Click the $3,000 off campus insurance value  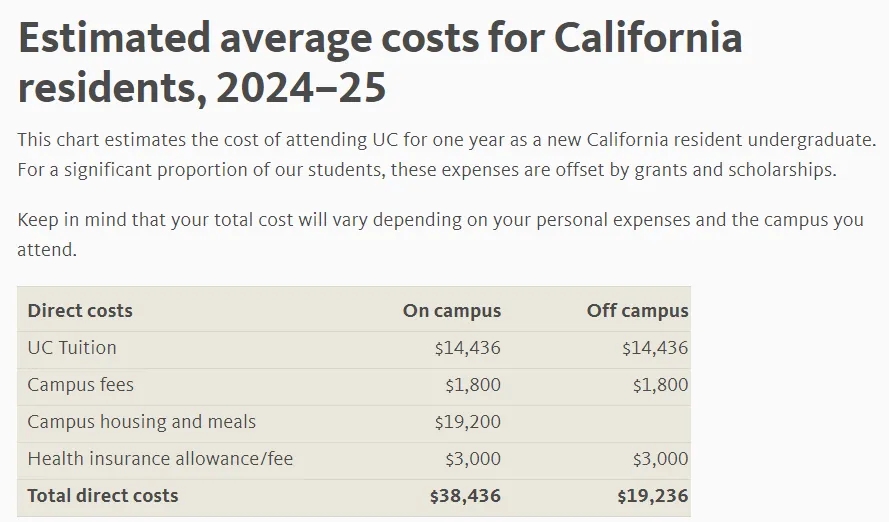point(660,459)
